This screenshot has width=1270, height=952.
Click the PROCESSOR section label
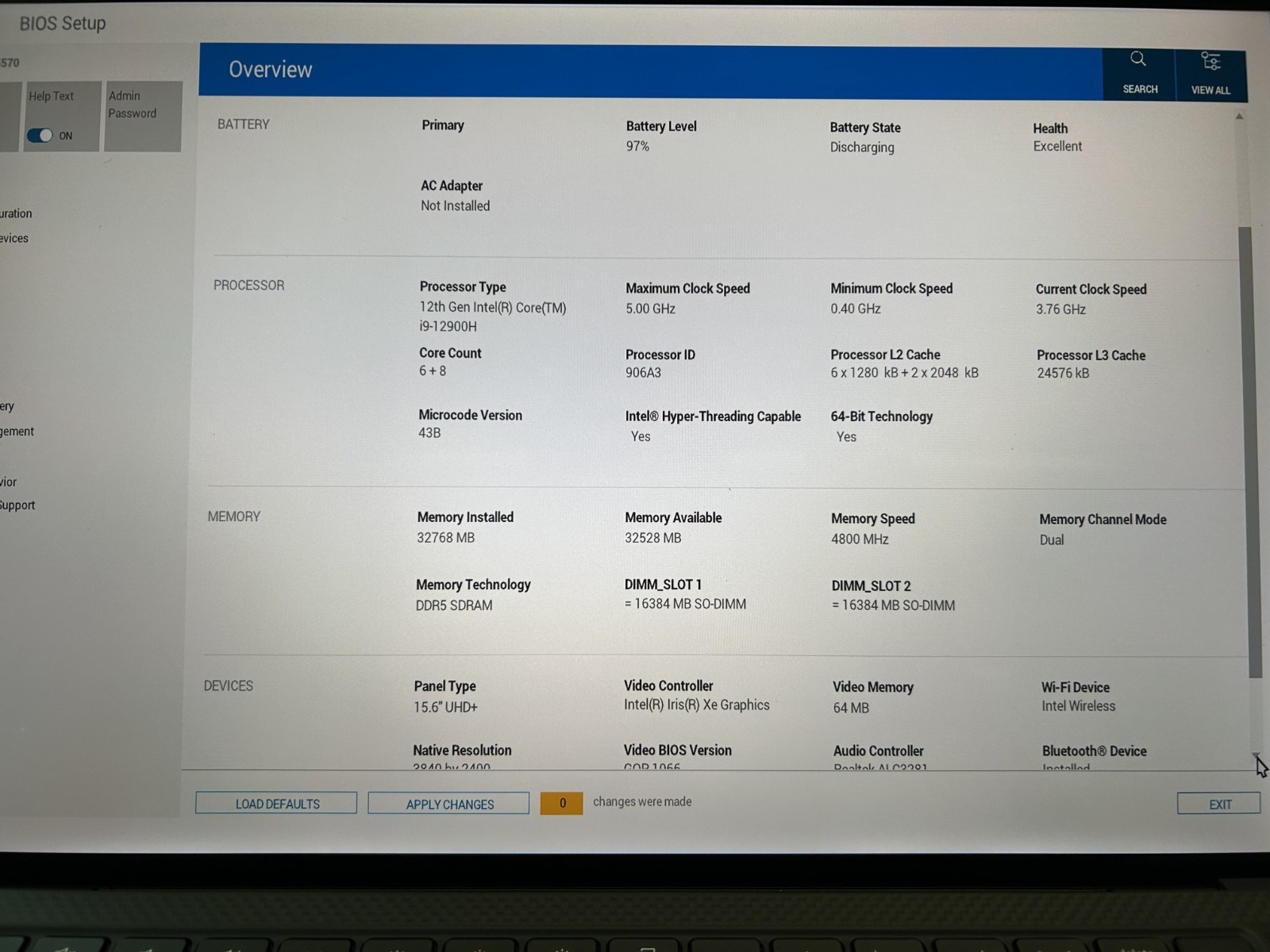click(248, 286)
